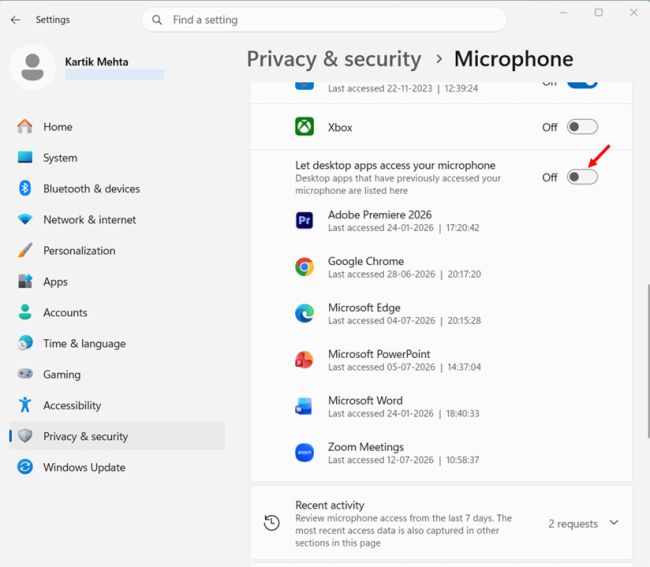
Task: Click the Accessibility figure icon
Action: tap(25, 405)
